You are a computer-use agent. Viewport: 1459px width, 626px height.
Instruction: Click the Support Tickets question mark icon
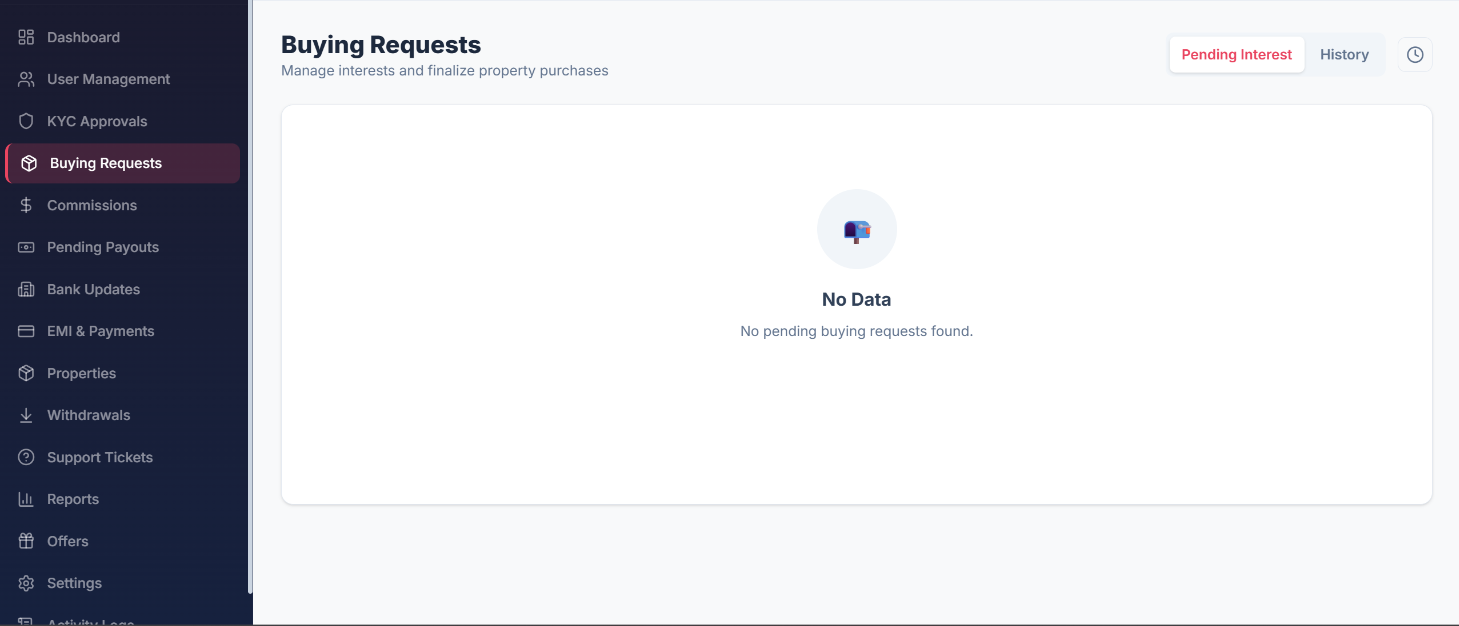coord(27,457)
